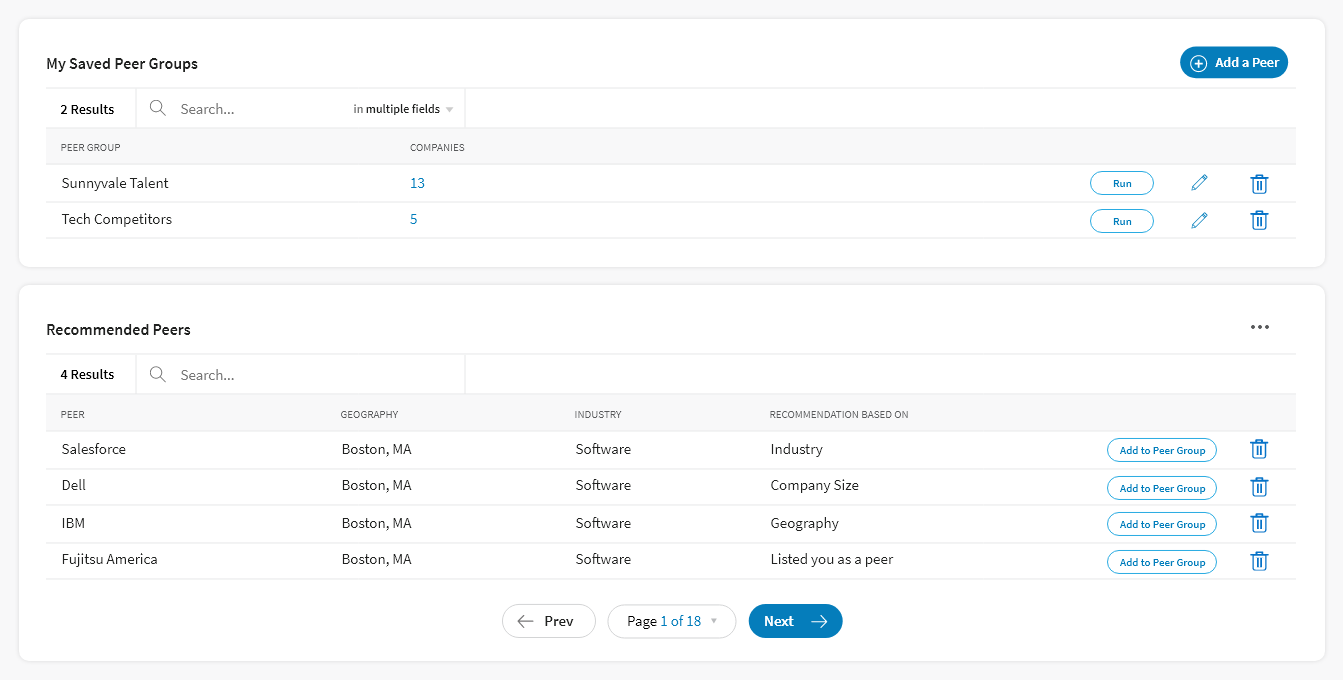Screen dimensions: 1343x680
Task: Delete Fujitsu America recommendation
Action: point(1259,561)
